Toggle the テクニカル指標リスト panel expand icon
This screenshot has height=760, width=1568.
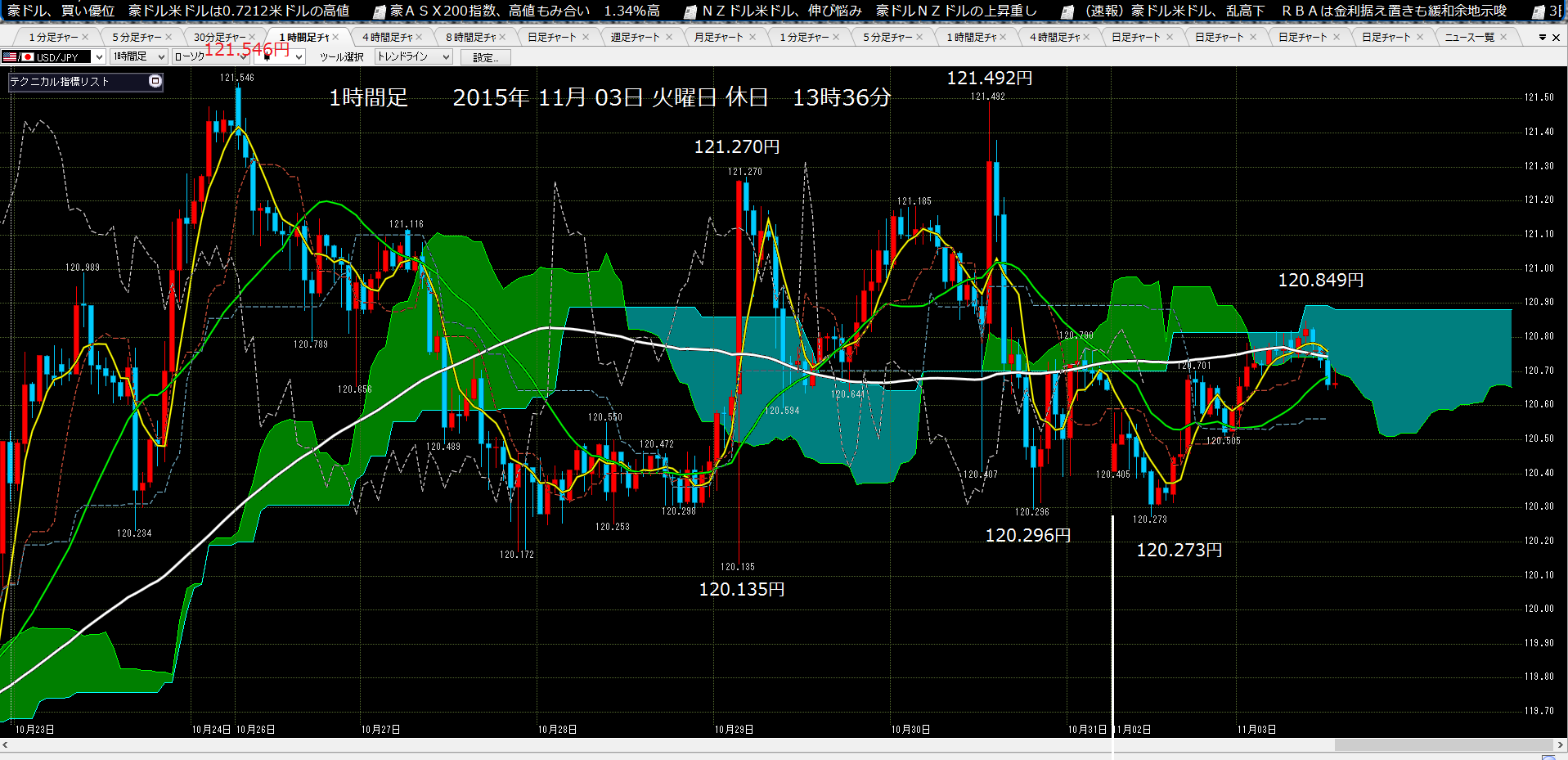click(155, 81)
